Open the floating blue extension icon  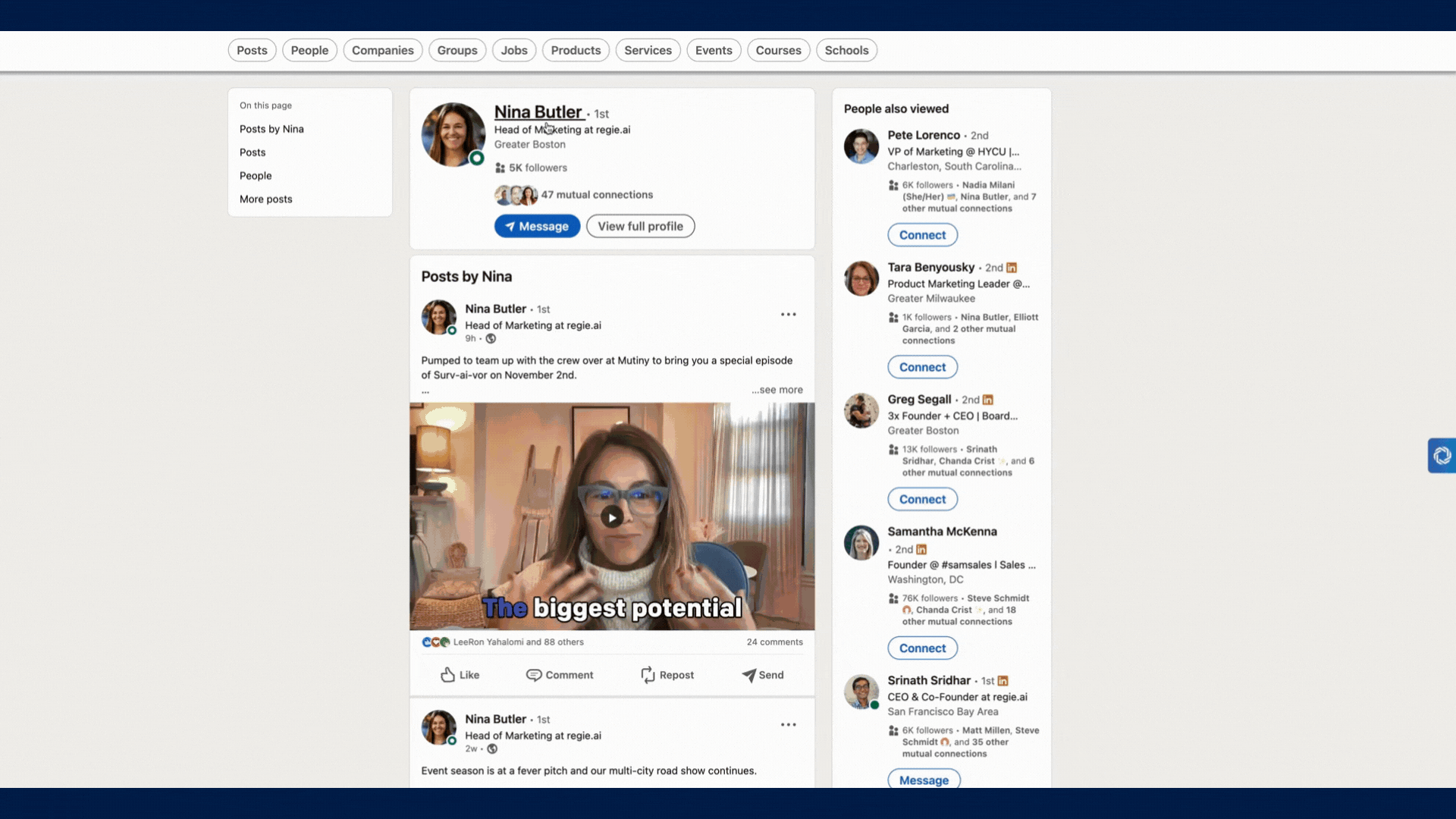click(x=1442, y=456)
